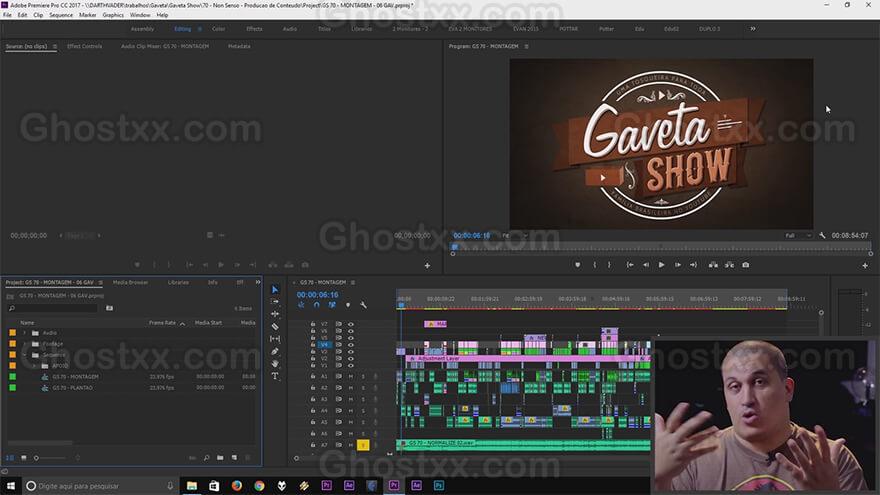Viewport: 880px width, 495px height.
Task: Solo audio track A4
Action: click(x=363, y=411)
